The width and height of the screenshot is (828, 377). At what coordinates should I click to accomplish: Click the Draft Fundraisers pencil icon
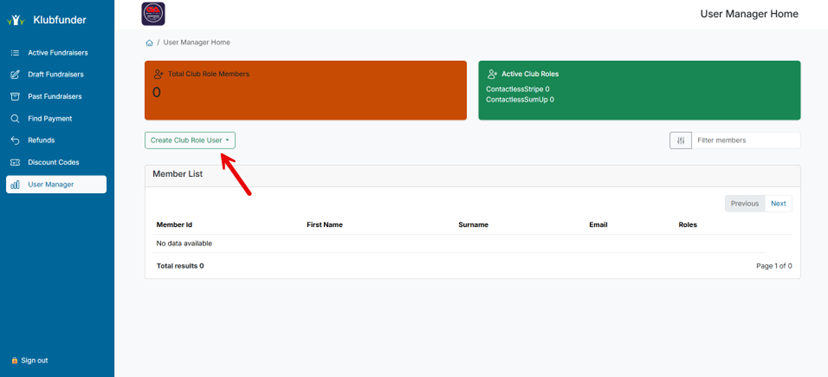click(15, 74)
